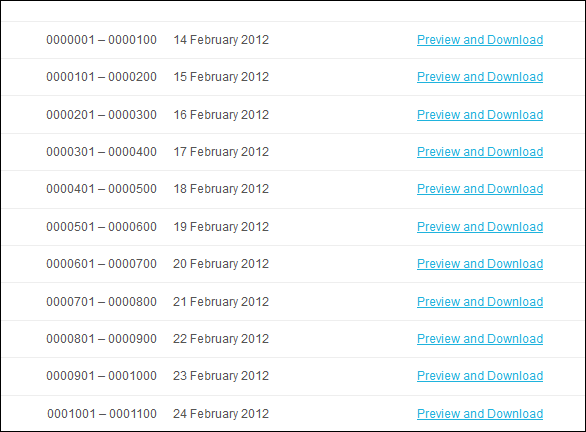Viewport: 586px width, 432px height.
Task: Open Preview and Download for 23 February 2012
Action: point(480,376)
